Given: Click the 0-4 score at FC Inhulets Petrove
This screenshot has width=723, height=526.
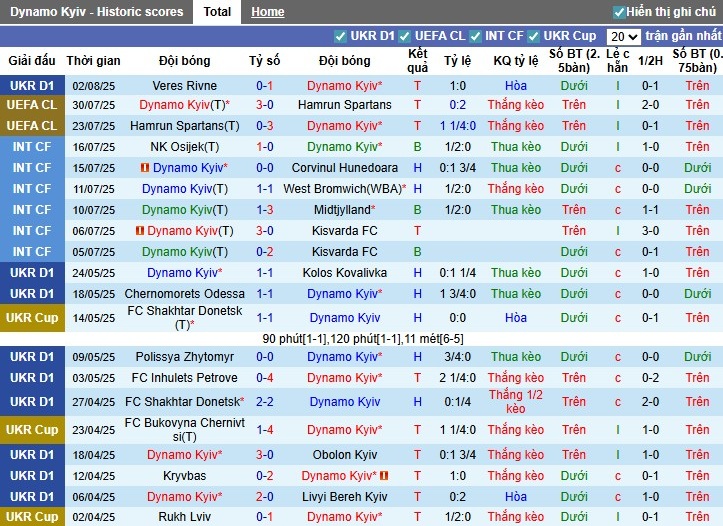Looking at the screenshot, I should (265, 378).
